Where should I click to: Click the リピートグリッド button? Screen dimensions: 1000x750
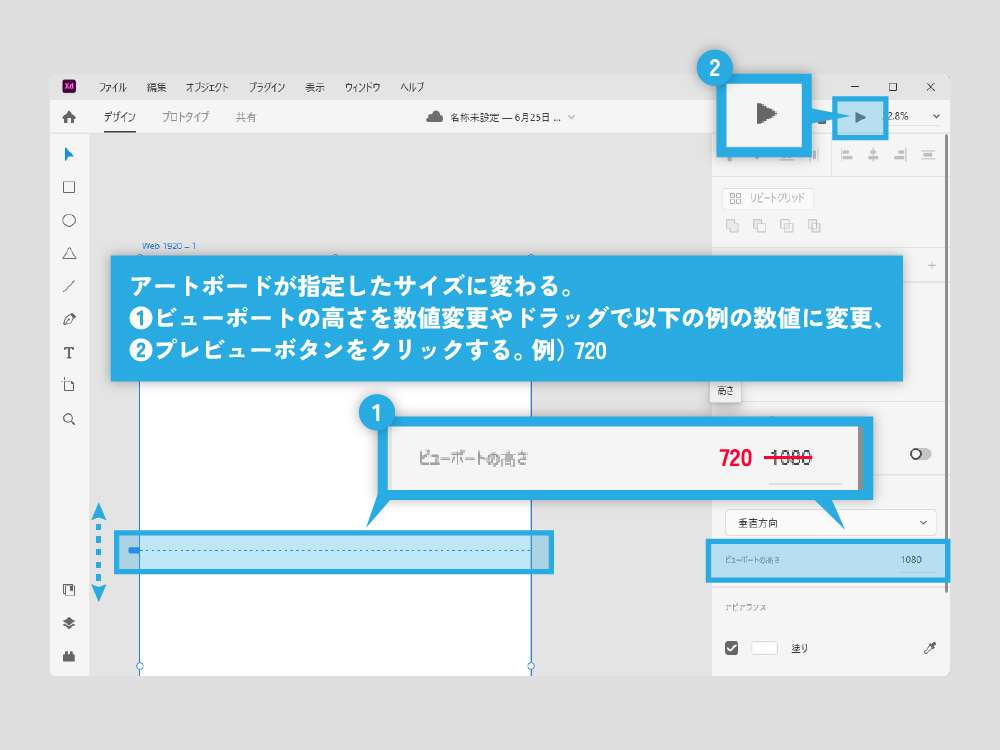click(x=767, y=198)
